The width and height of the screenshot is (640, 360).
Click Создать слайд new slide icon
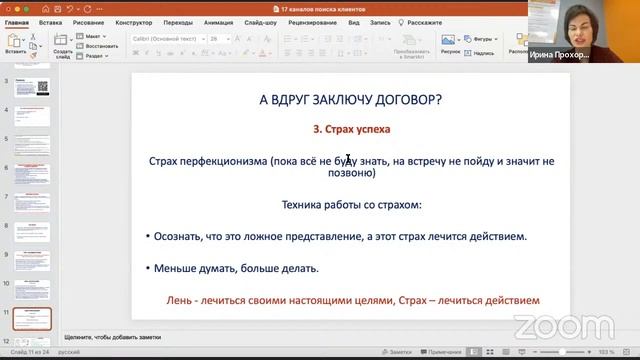60,40
